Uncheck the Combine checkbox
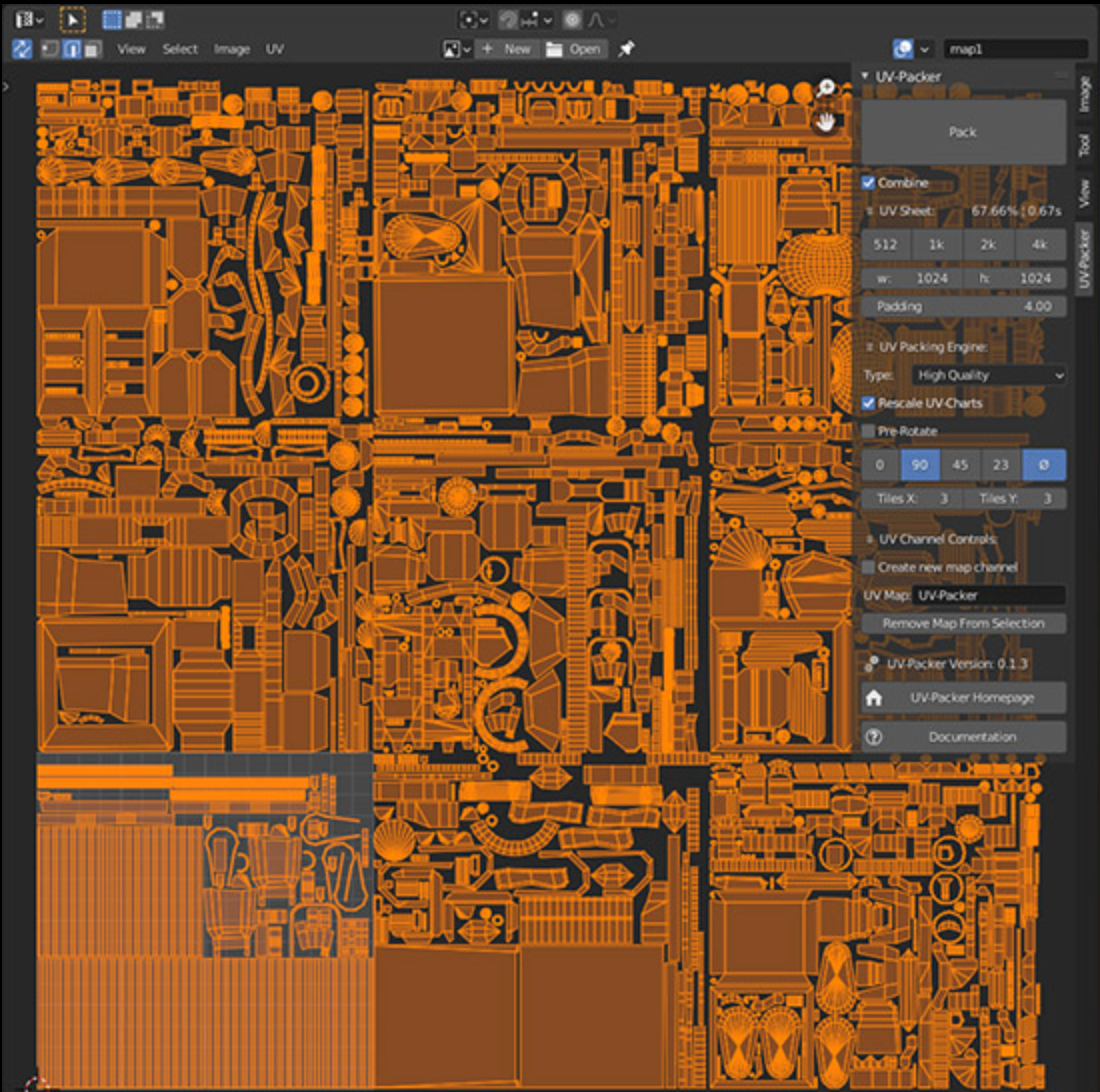 click(x=868, y=183)
